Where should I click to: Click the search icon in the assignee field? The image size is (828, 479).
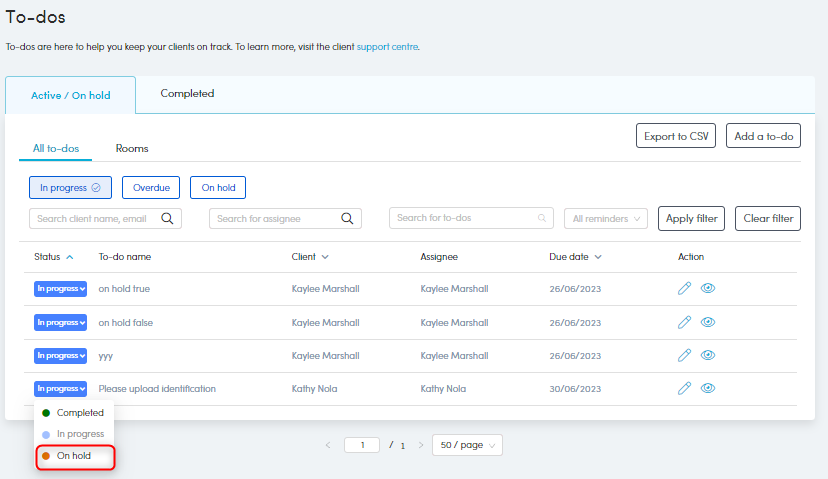[x=347, y=218]
